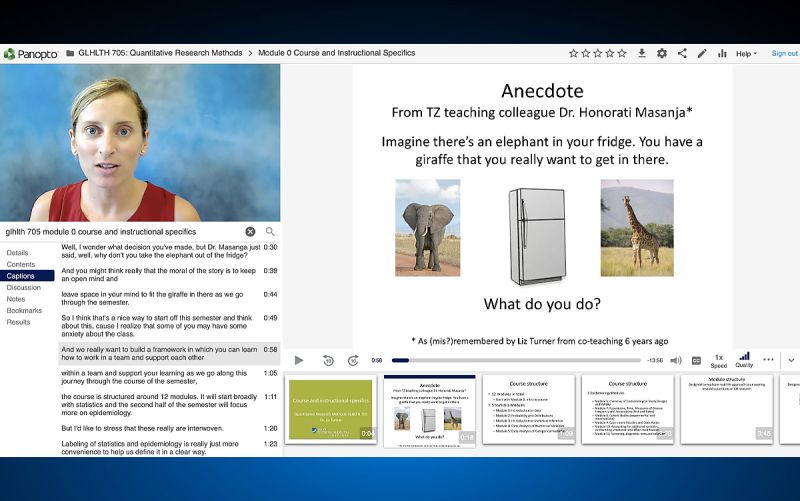Click the presenter video panel
800x501 pixels.
click(140, 143)
